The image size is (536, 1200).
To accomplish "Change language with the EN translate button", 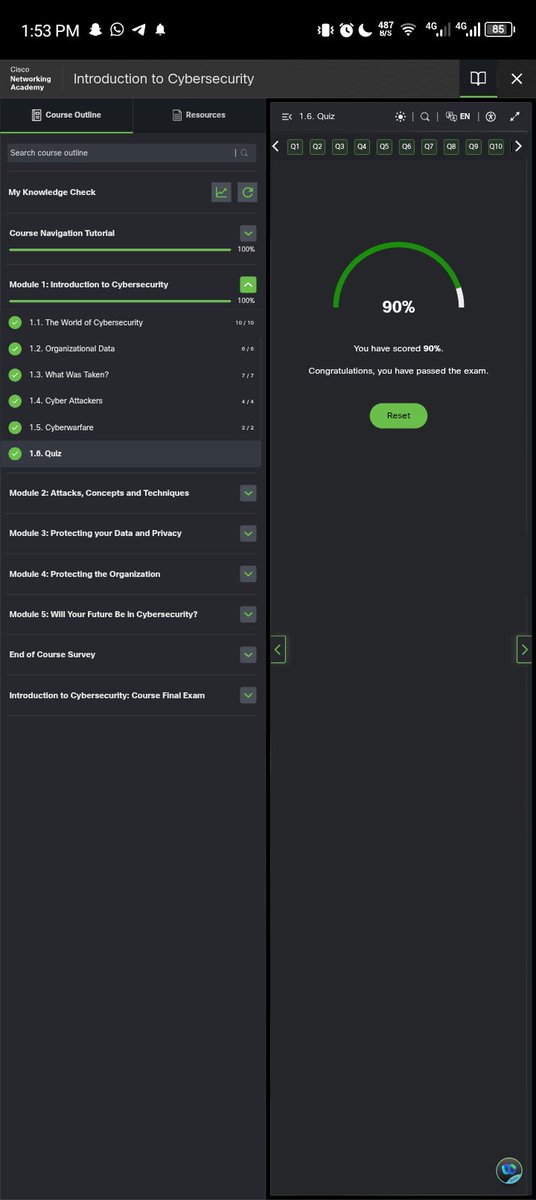I will pos(458,117).
